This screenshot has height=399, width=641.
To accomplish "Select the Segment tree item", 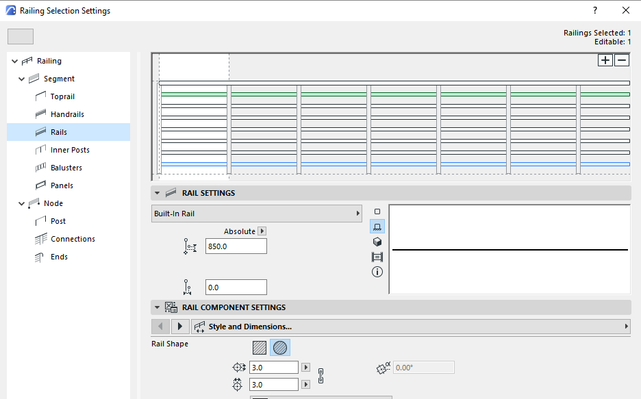I will click(59, 78).
